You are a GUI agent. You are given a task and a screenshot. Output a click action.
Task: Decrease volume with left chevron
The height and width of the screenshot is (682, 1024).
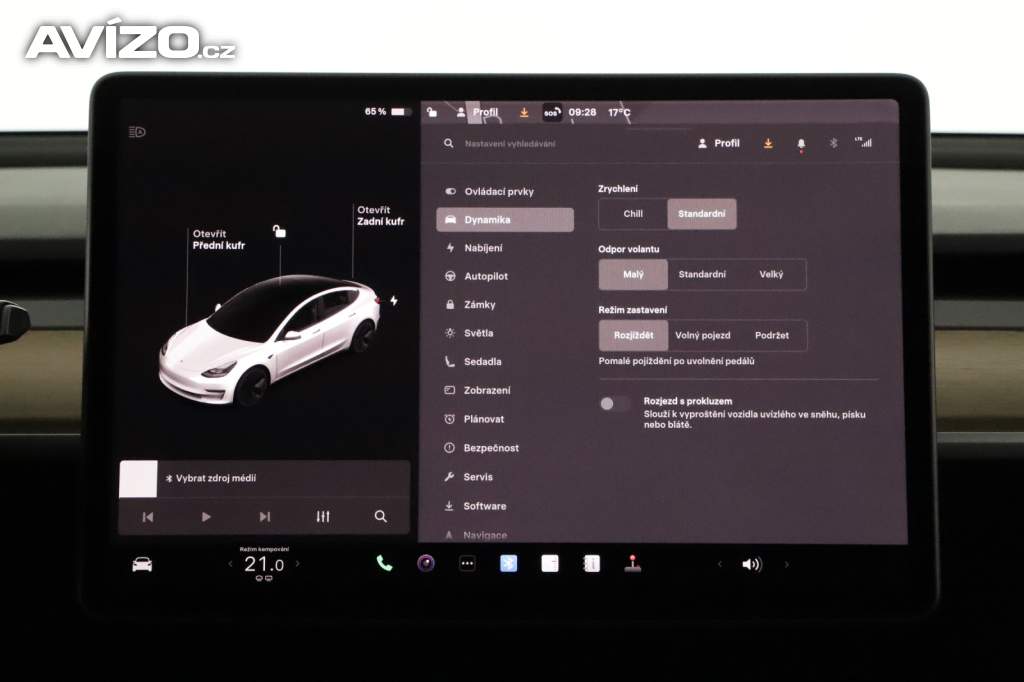pos(719,564)
